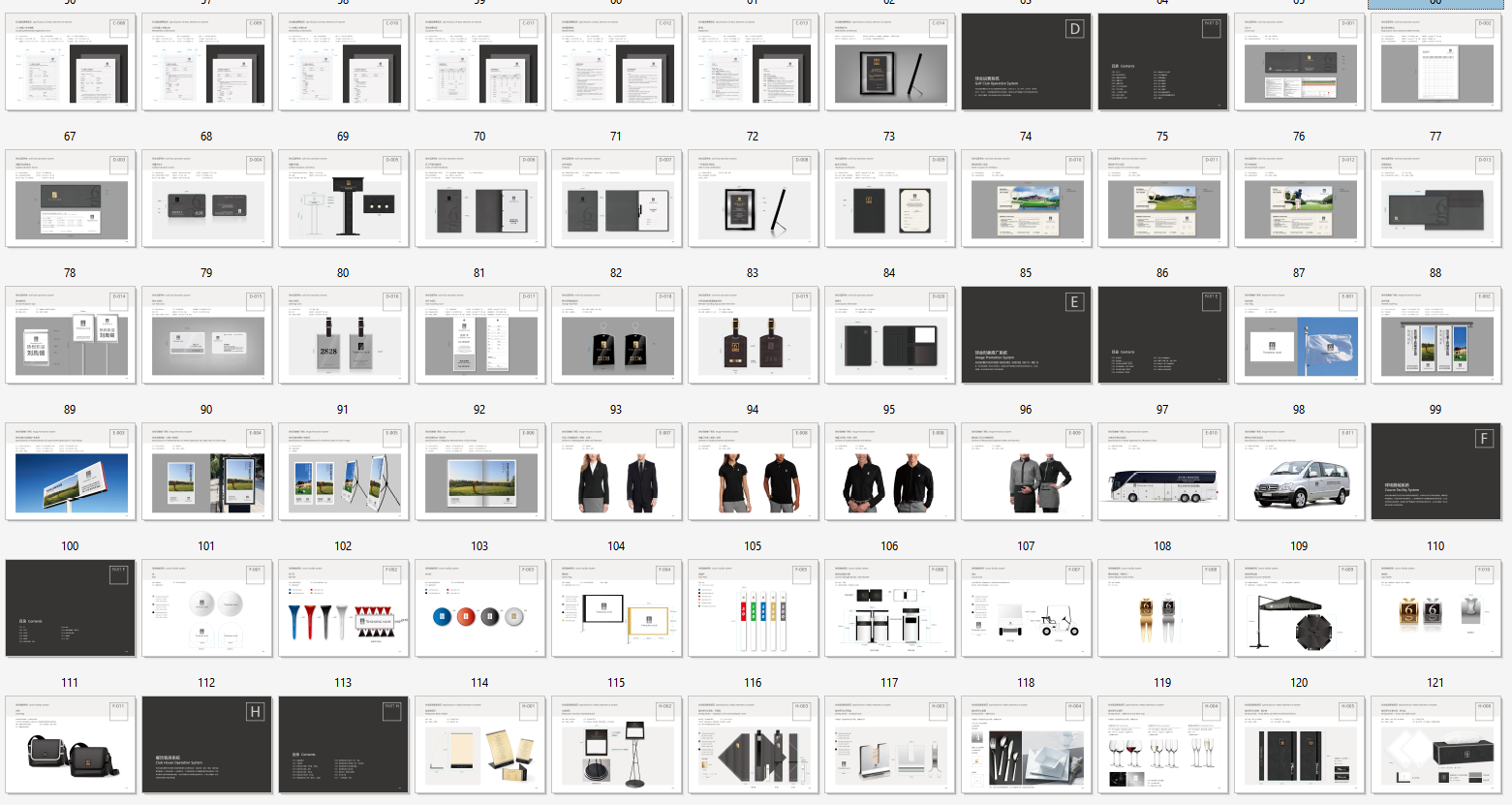This screenshot has width=1512, height=805.
Task: Select the white golf balls slide
Action: [x=206, y=608]
